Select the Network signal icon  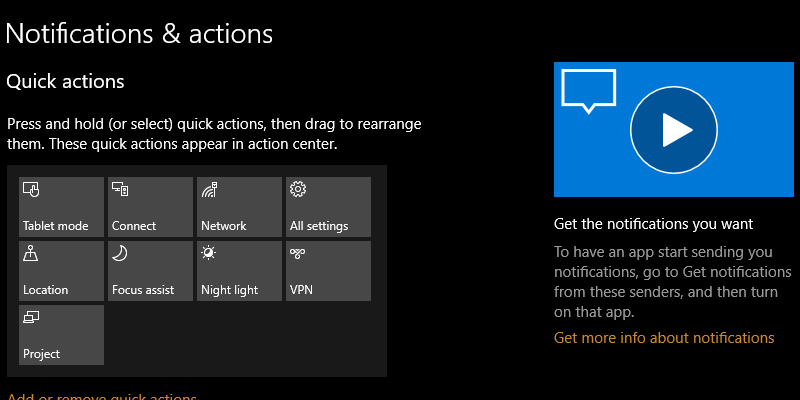tap(208, 189)
